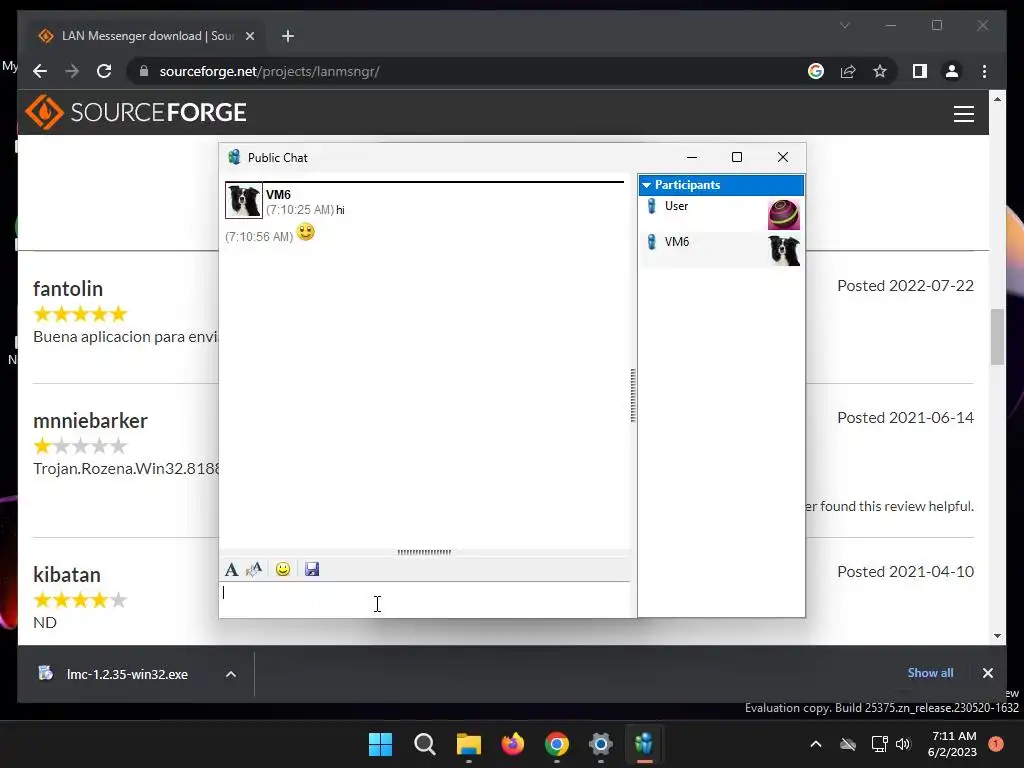
Task: Open Windows Start menu
Action: 381,744
